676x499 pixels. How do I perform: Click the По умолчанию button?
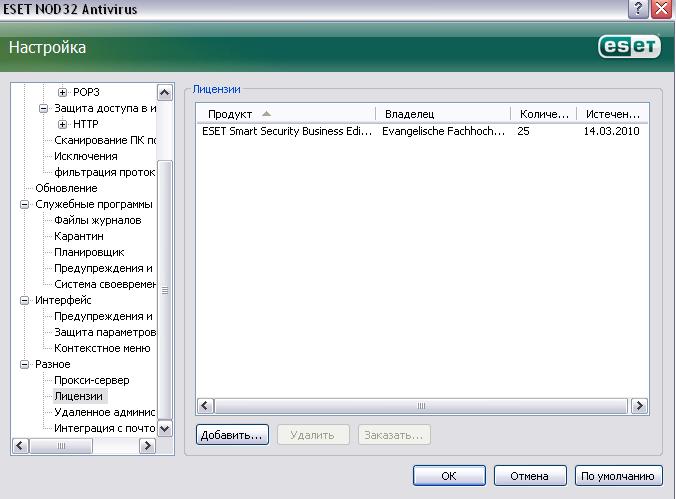(x=618, y=476)
